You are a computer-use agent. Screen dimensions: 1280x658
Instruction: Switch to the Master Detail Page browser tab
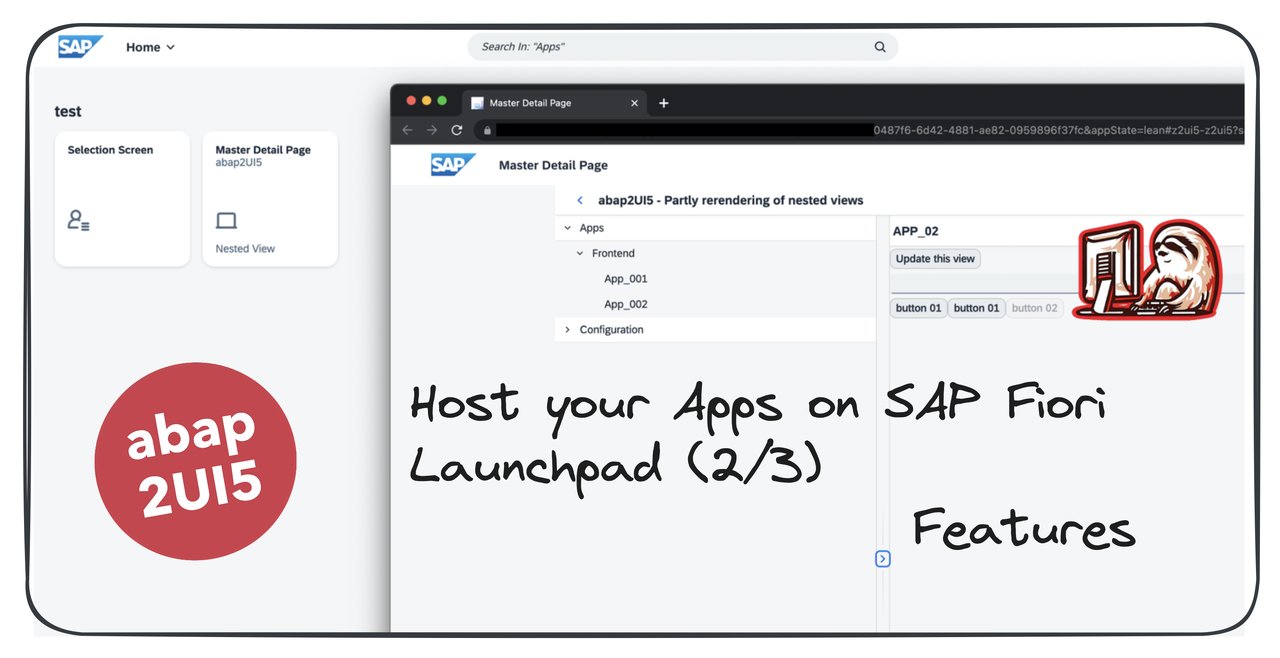530,102
